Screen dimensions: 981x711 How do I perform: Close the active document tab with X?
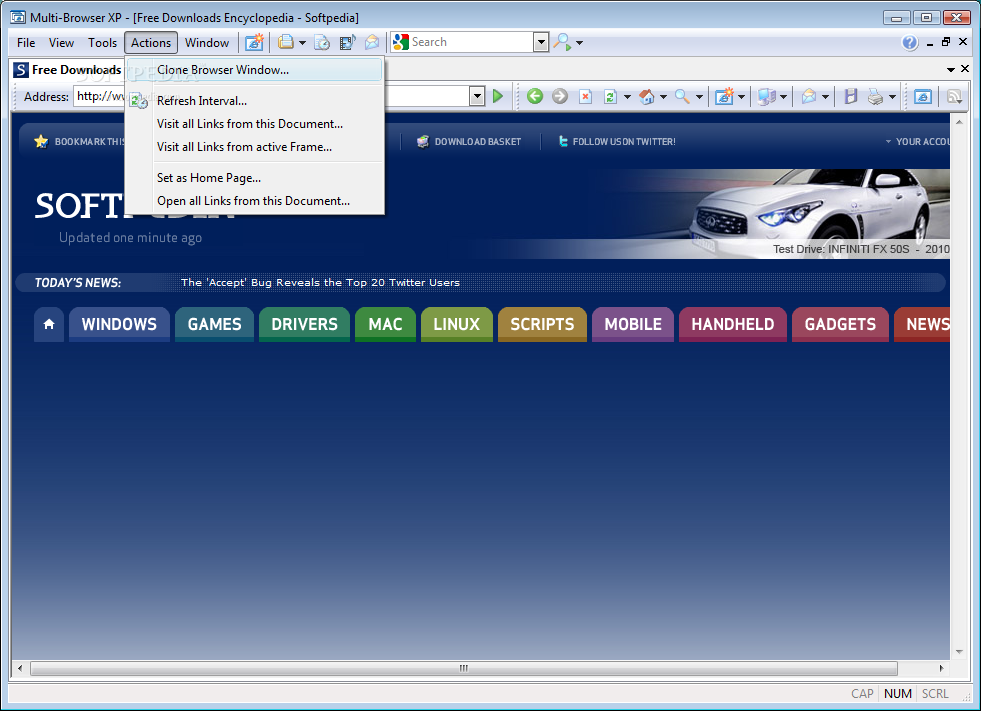(965, 69)
